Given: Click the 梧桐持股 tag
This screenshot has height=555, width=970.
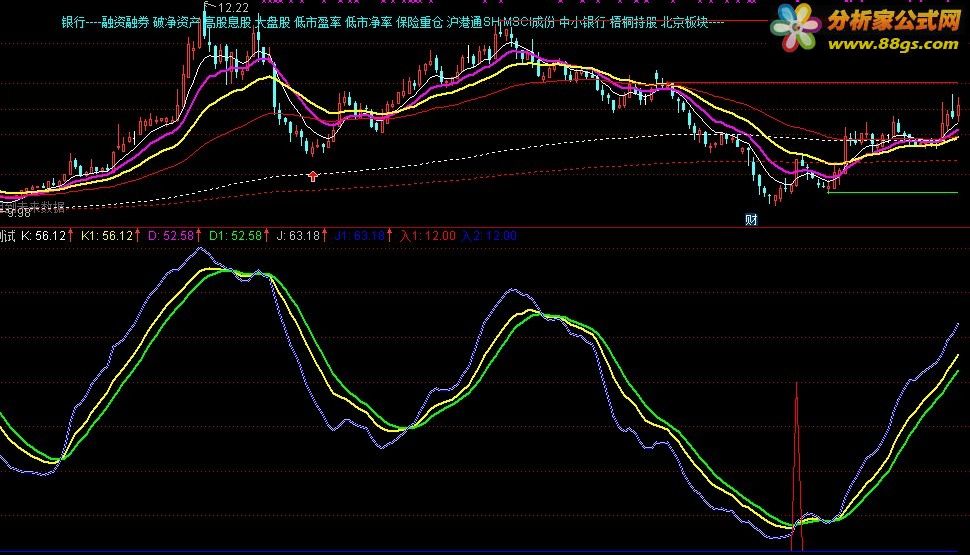Looking at the screenshot, I should coord(633,23).
